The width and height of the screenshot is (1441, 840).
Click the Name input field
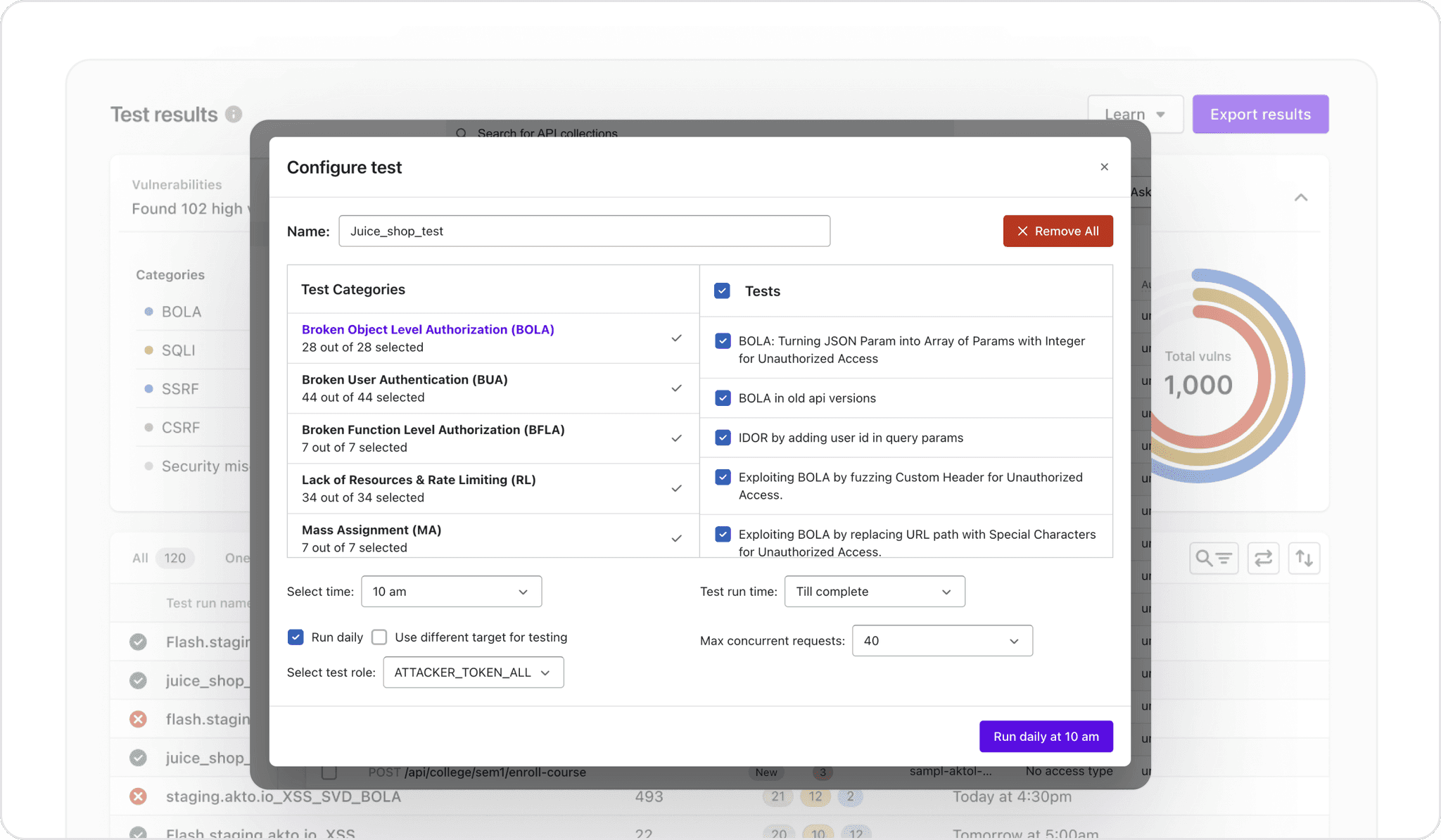tap(584, 231)
